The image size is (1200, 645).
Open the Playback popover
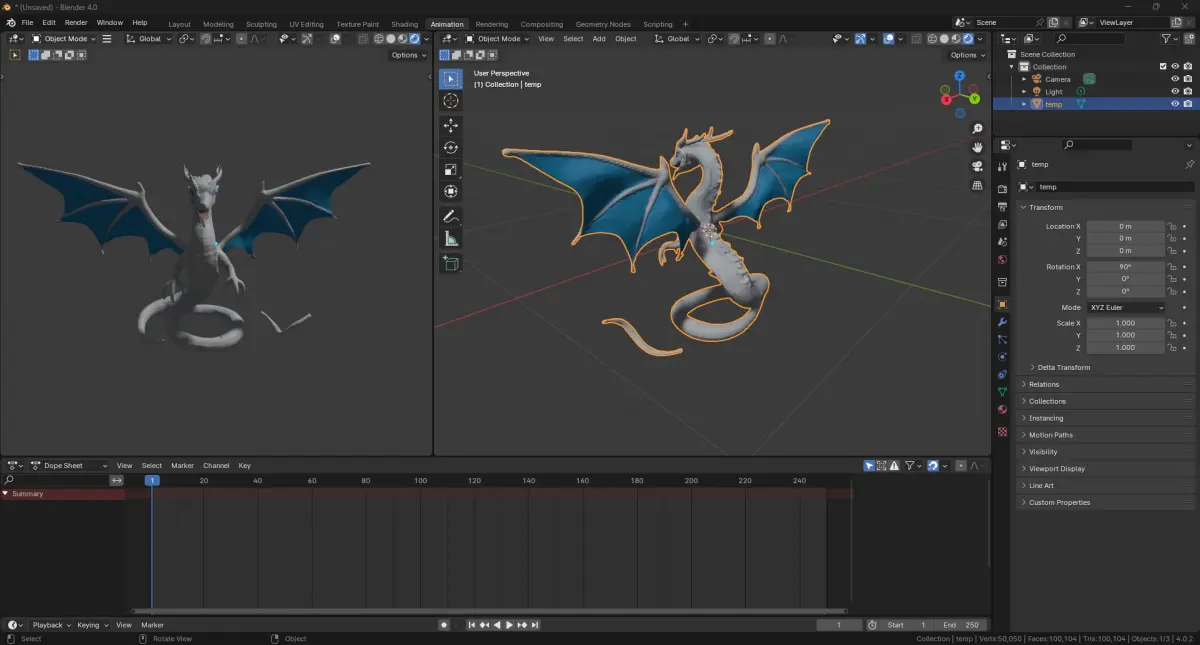[50, 625]
